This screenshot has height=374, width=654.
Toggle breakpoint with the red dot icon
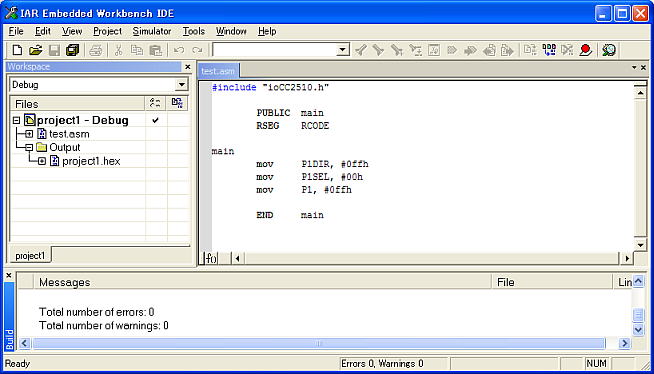(586, 50)
